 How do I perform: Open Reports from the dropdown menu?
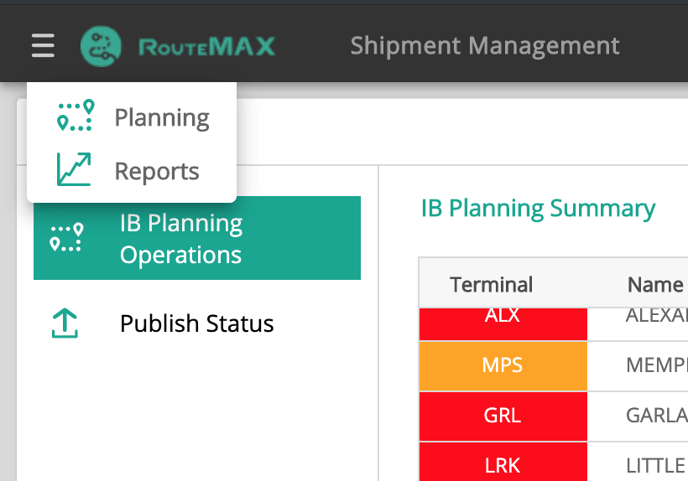point(156,171)
